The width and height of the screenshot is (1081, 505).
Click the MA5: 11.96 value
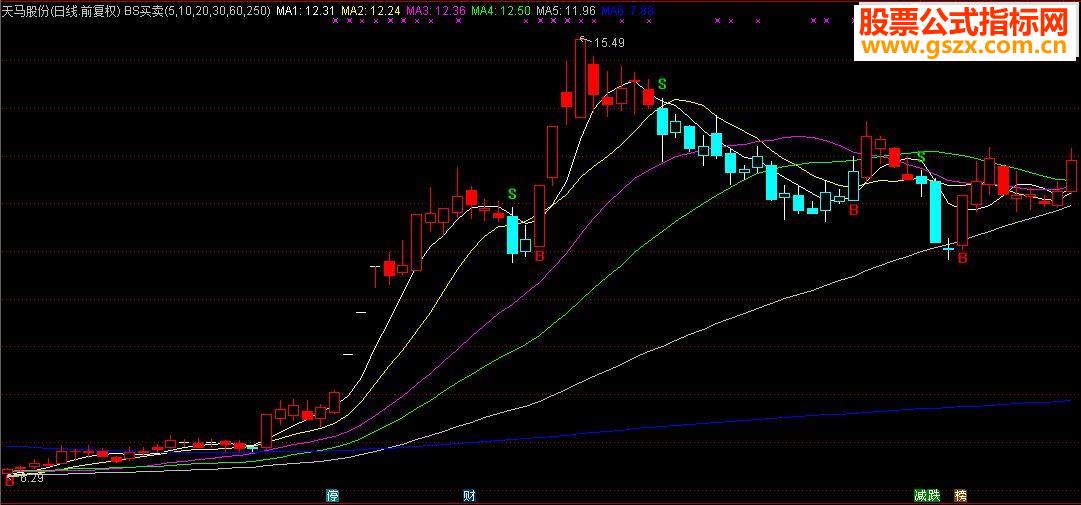point(566,11)
